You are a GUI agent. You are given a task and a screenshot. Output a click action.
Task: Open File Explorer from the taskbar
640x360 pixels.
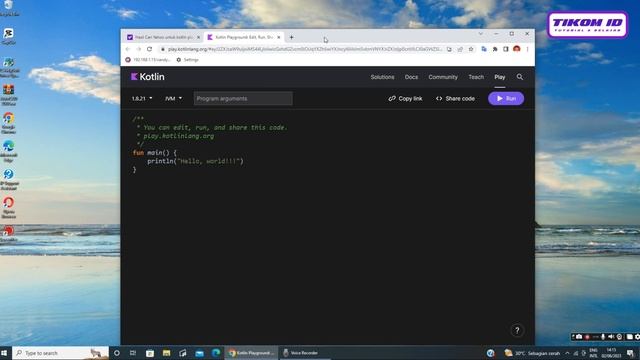coord(166,353)
